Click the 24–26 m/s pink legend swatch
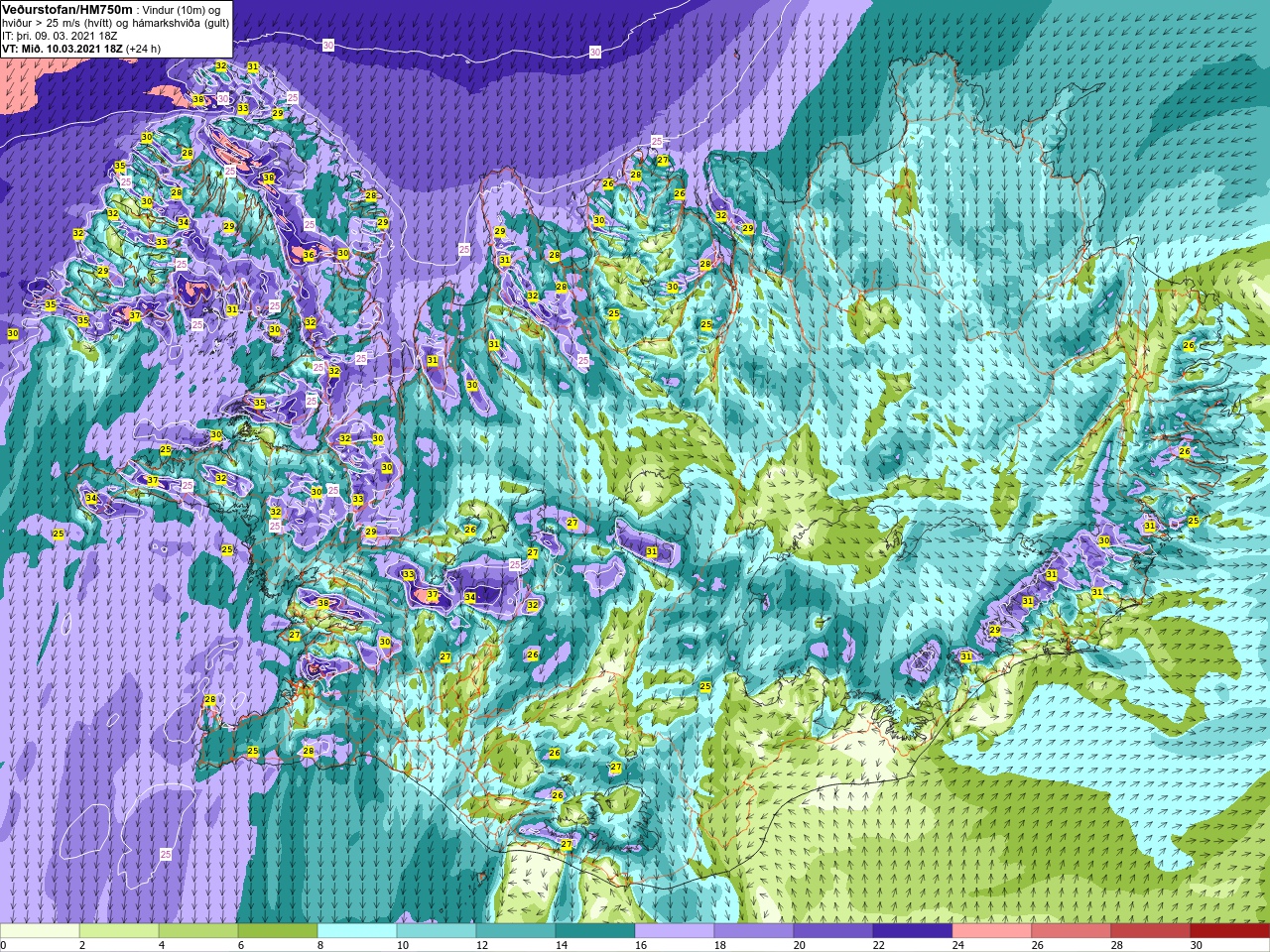Screen dimensions: 1270x952 click(992, 931)
